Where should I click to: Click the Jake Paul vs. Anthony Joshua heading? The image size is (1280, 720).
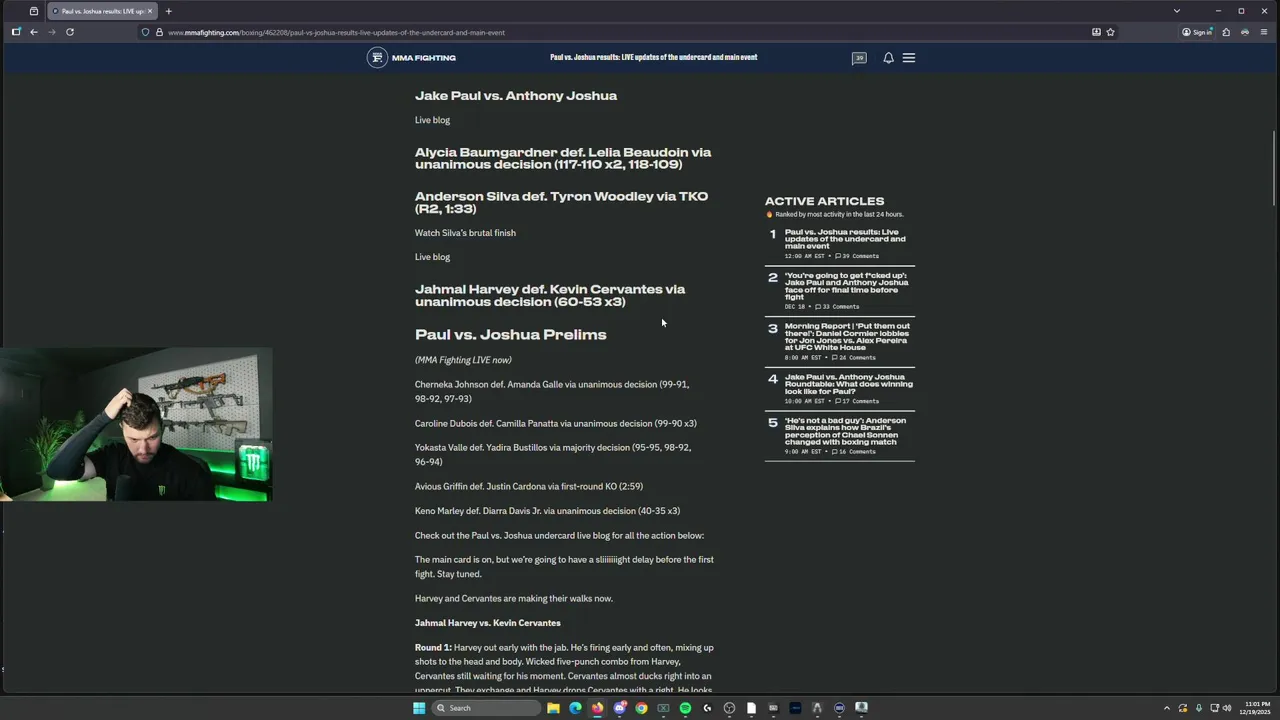tap(516, 96)
